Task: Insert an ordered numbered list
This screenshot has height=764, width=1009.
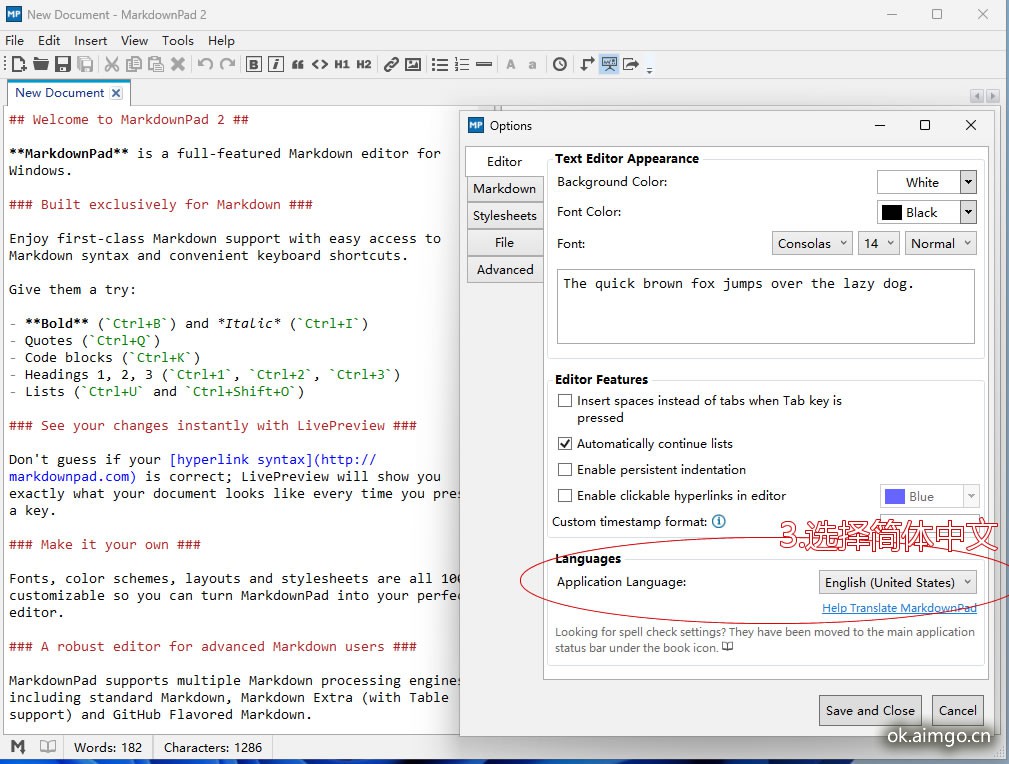Action: point(462,64)
